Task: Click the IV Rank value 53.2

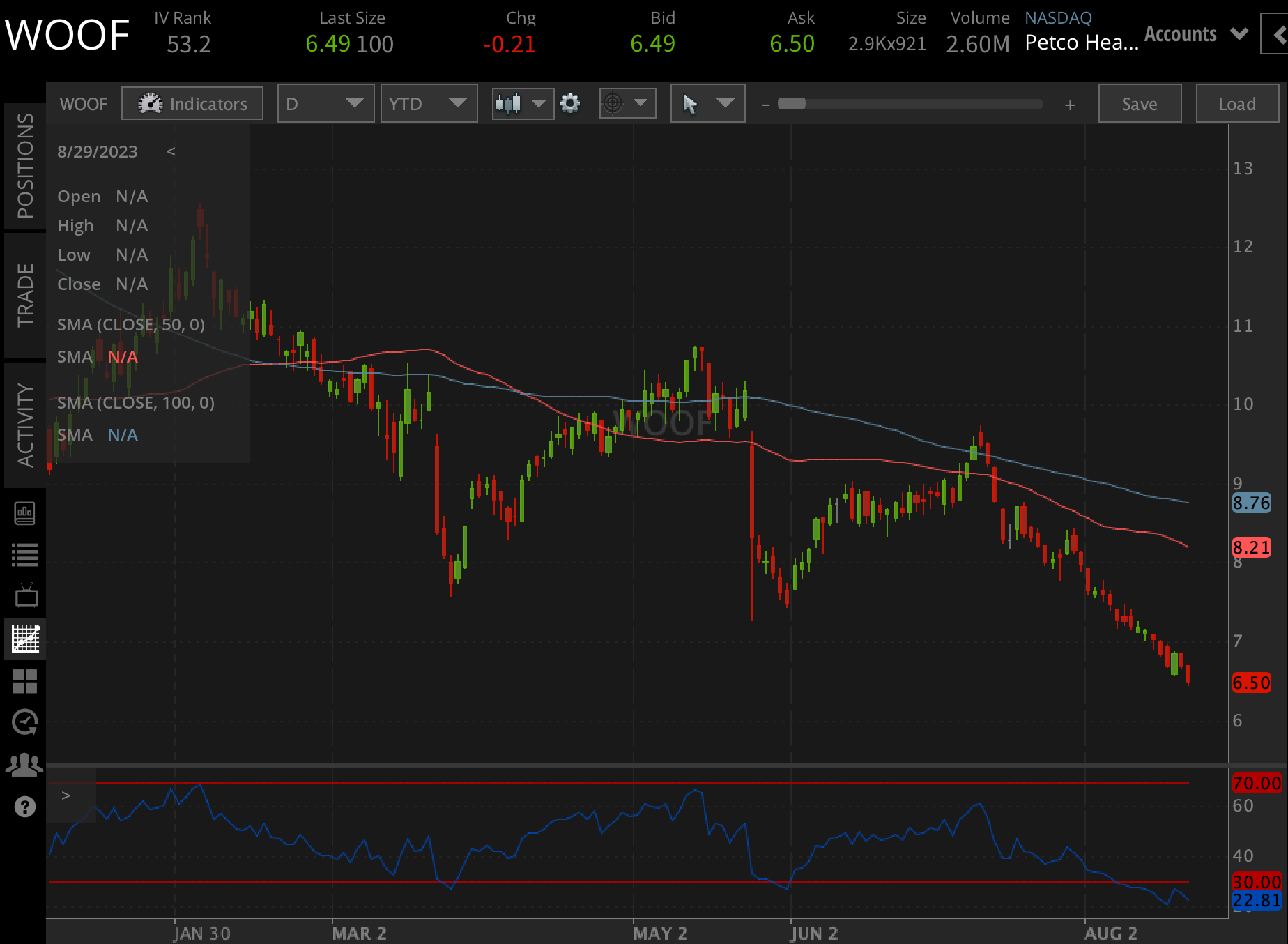Action: pos(189,45)
